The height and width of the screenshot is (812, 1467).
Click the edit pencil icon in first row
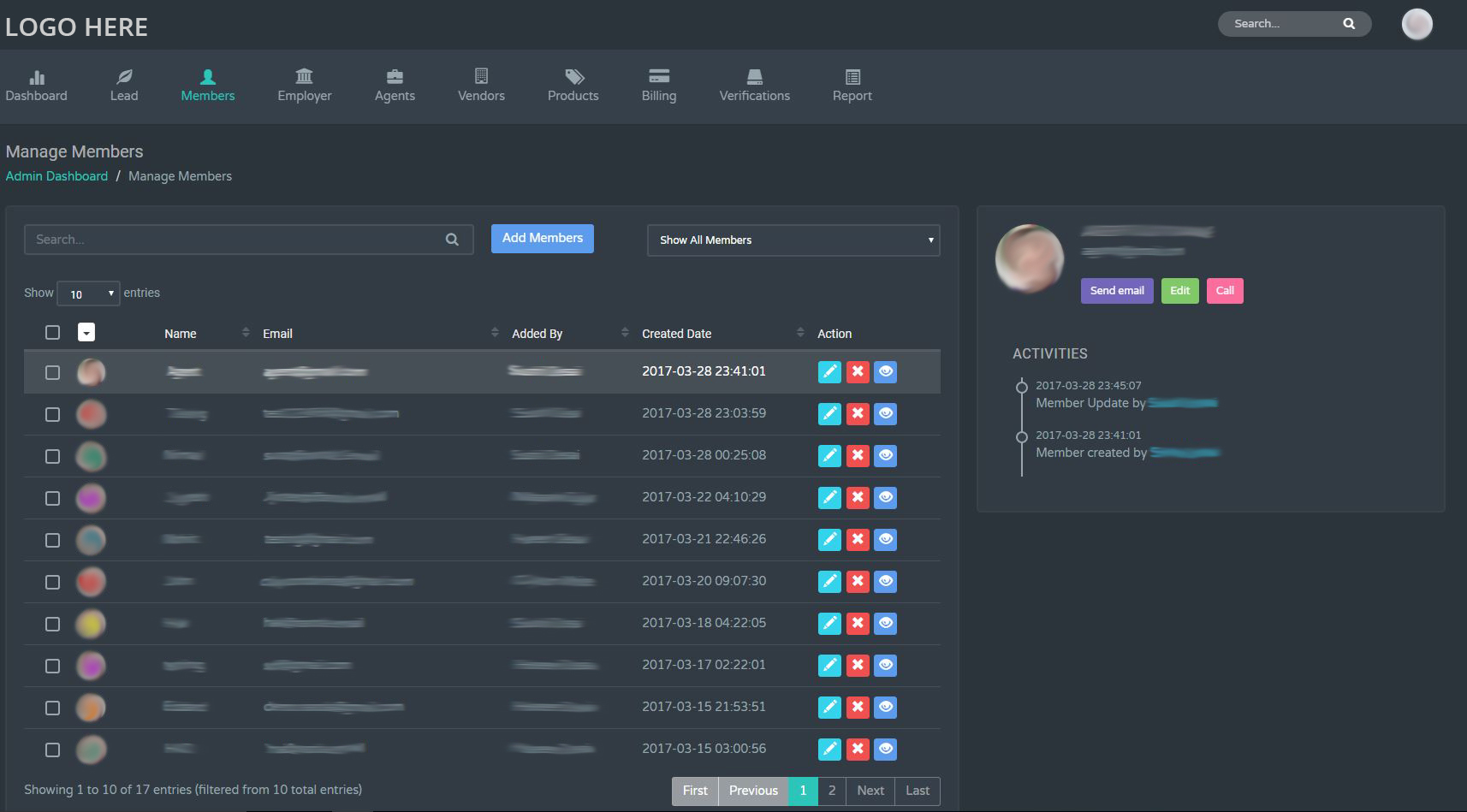click(829, 371)
